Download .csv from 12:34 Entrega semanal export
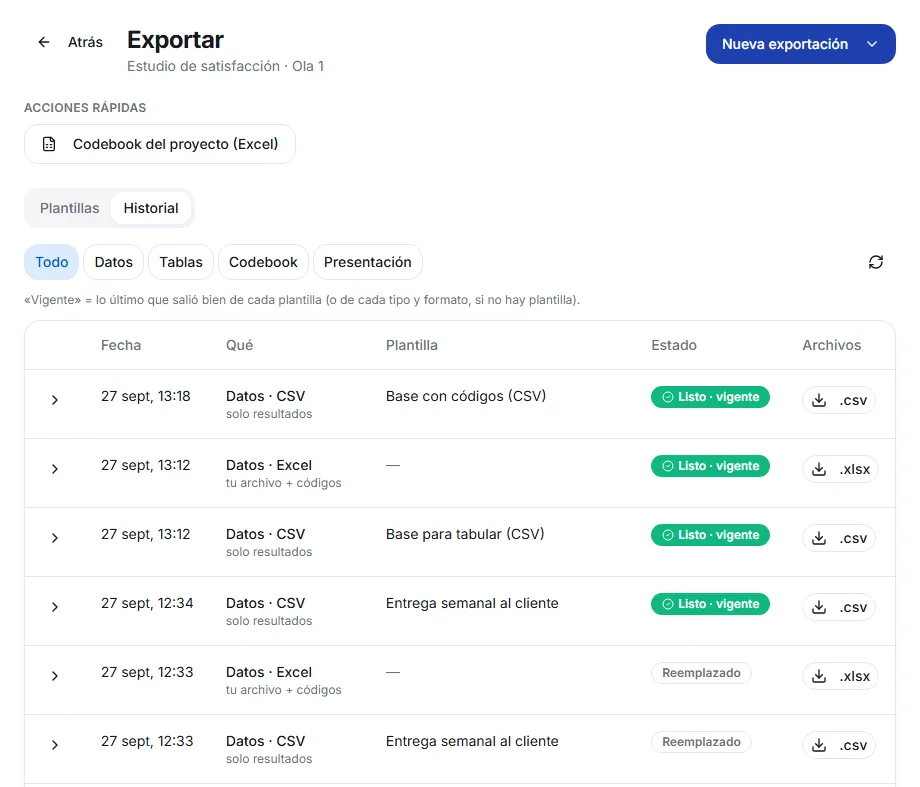 839,607
